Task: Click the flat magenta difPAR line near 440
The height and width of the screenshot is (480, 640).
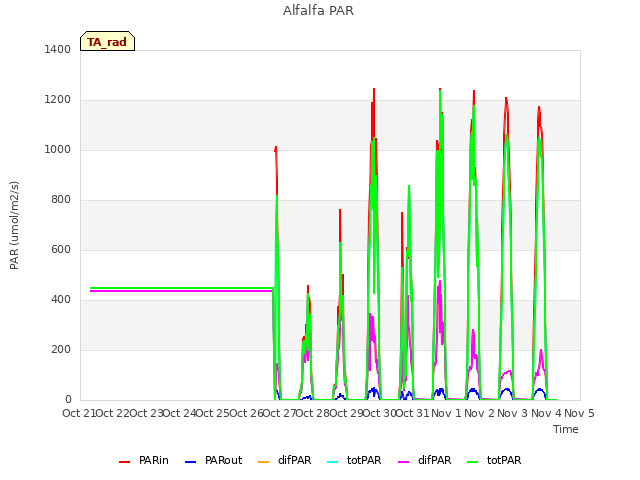Action: click(182, 291)
